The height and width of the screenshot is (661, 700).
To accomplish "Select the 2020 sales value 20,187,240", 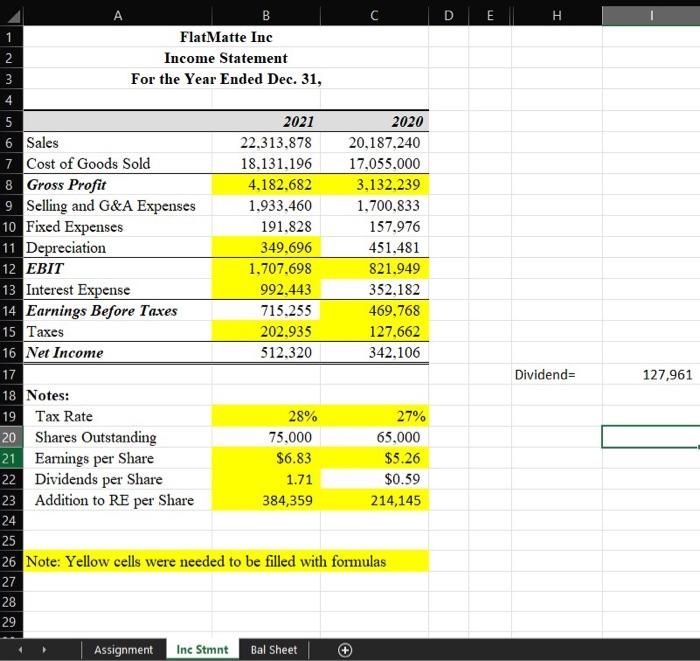I will pos(375,143).
